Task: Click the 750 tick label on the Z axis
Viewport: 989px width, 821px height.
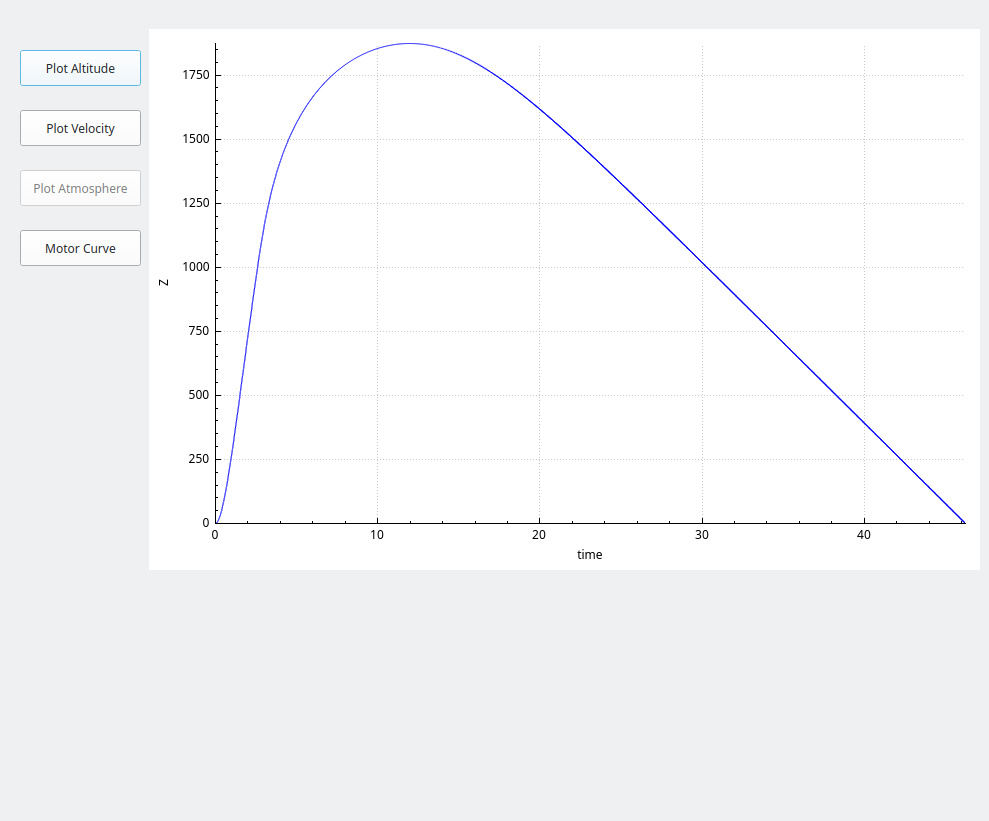Action: pyautogui.click(x=199, y=331)
